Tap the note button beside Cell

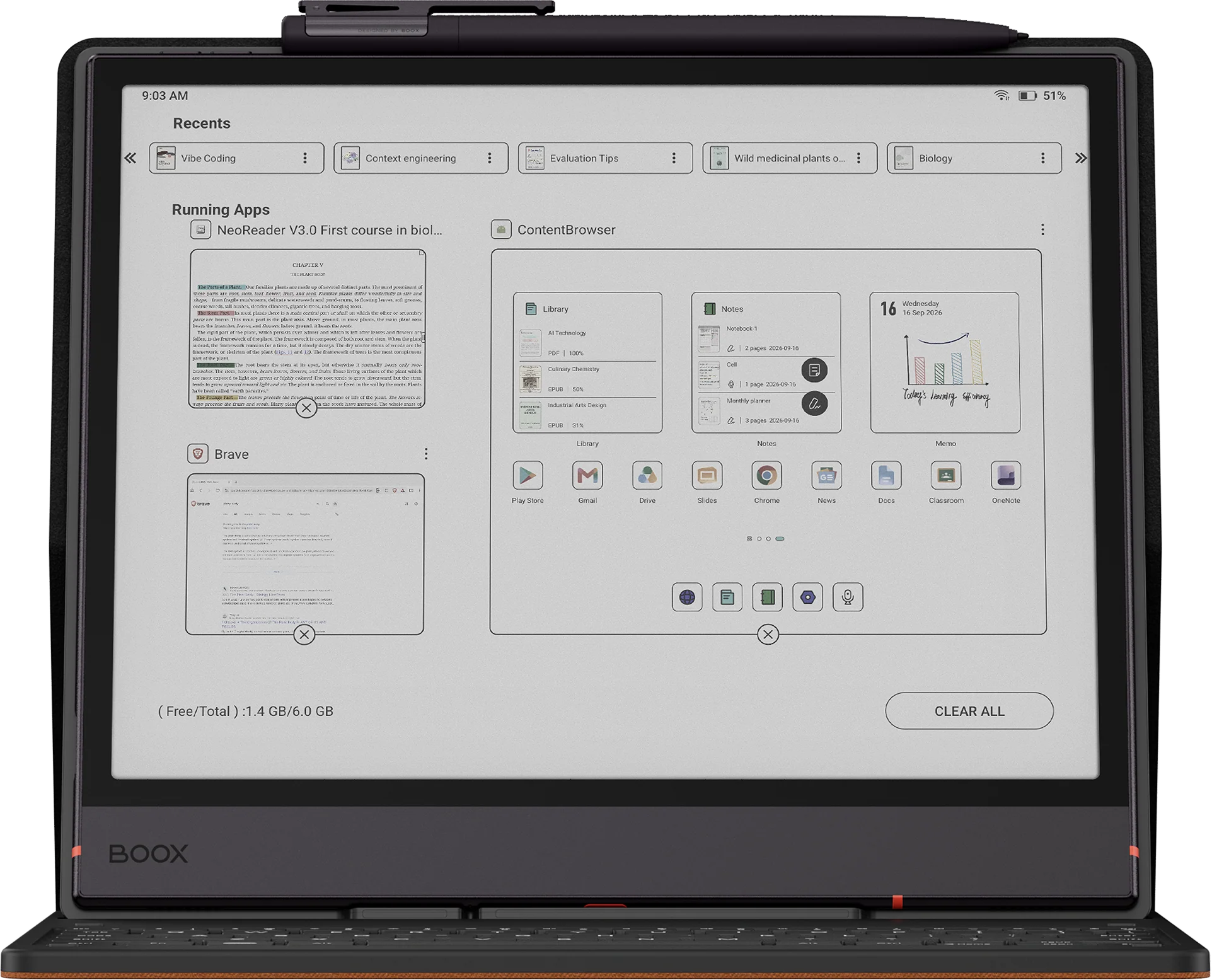click(814, 370)
